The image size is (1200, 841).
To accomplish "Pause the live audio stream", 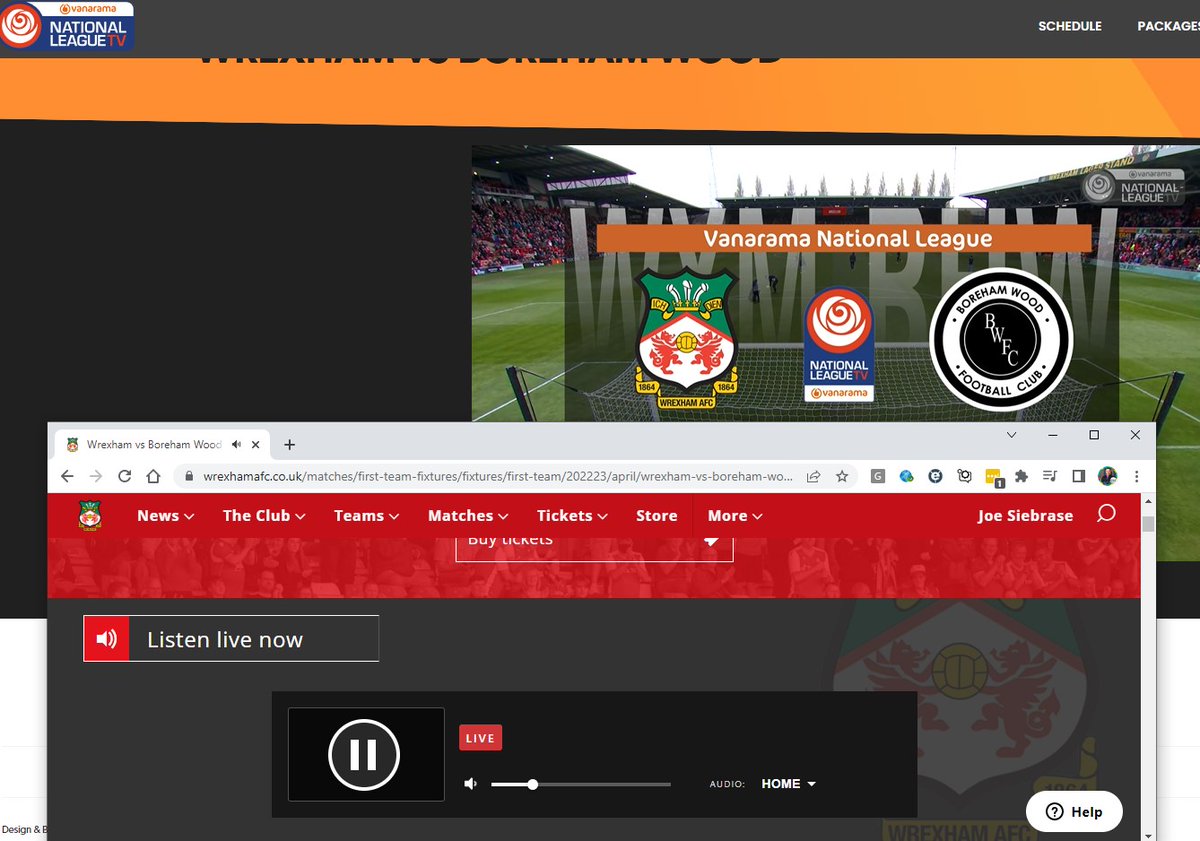I will point(364,755).
